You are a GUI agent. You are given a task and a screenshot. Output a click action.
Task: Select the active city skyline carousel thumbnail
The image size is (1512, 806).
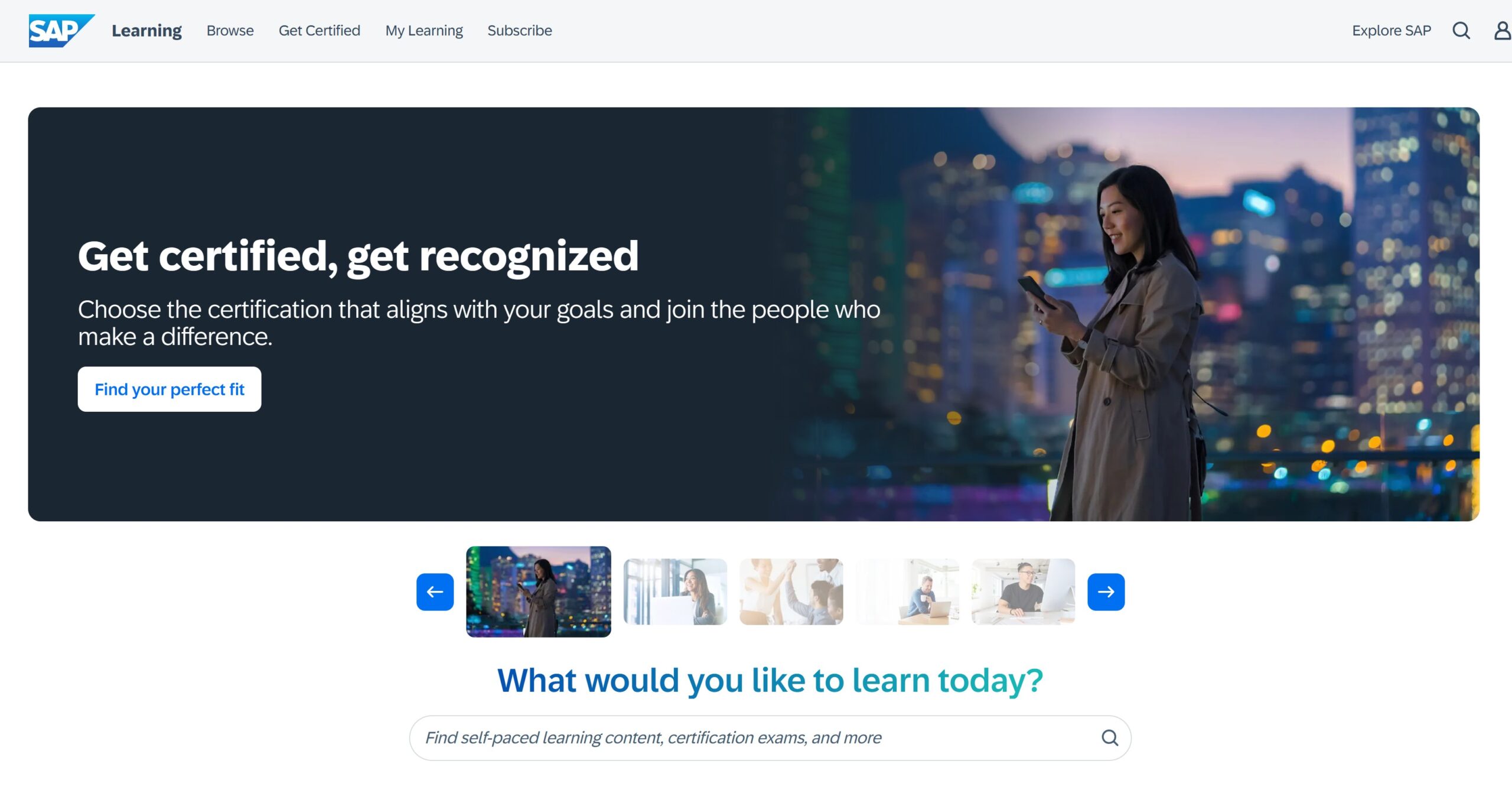[x=538, y=591]
